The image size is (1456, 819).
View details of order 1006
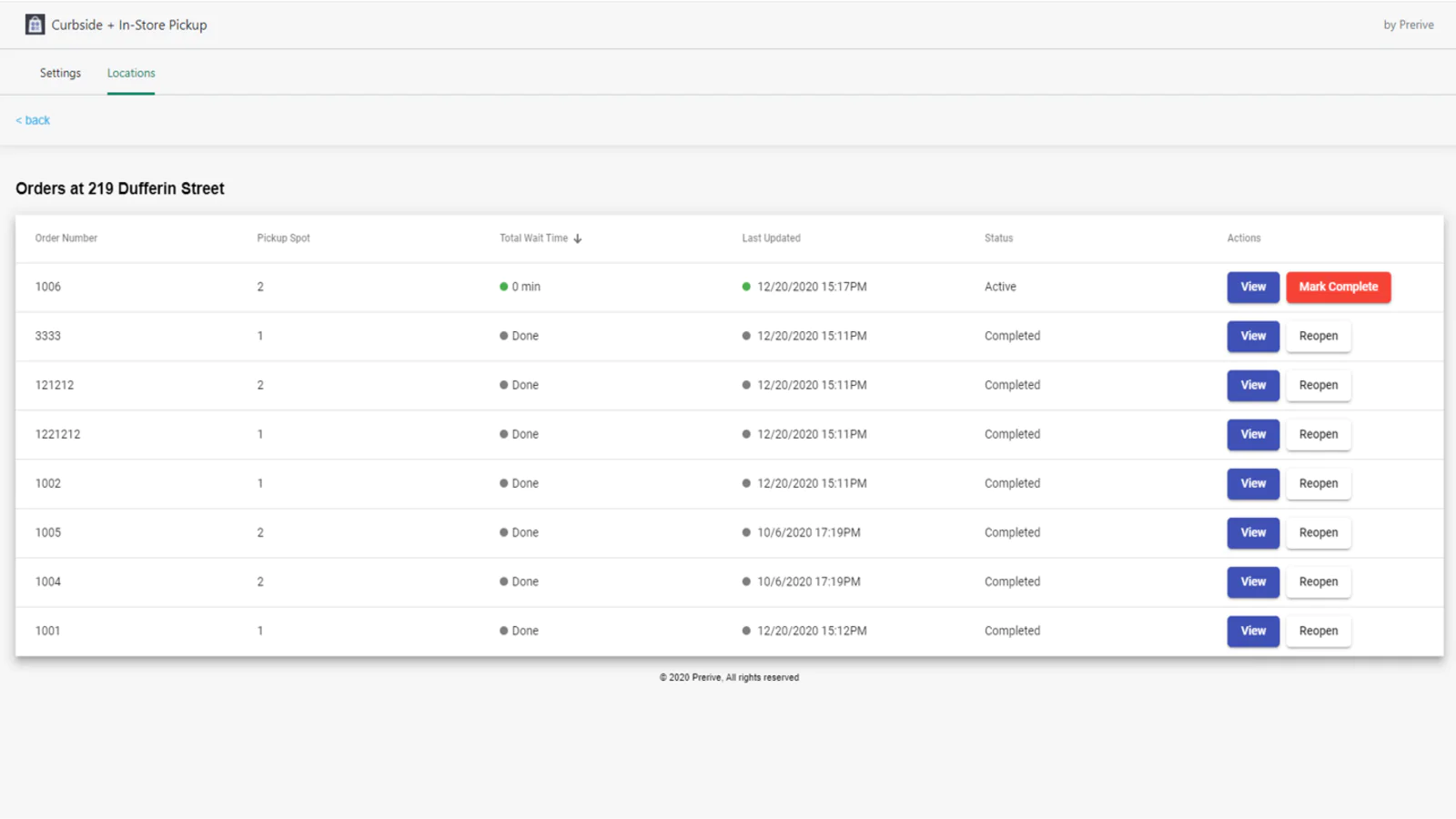click(1253, 287)
